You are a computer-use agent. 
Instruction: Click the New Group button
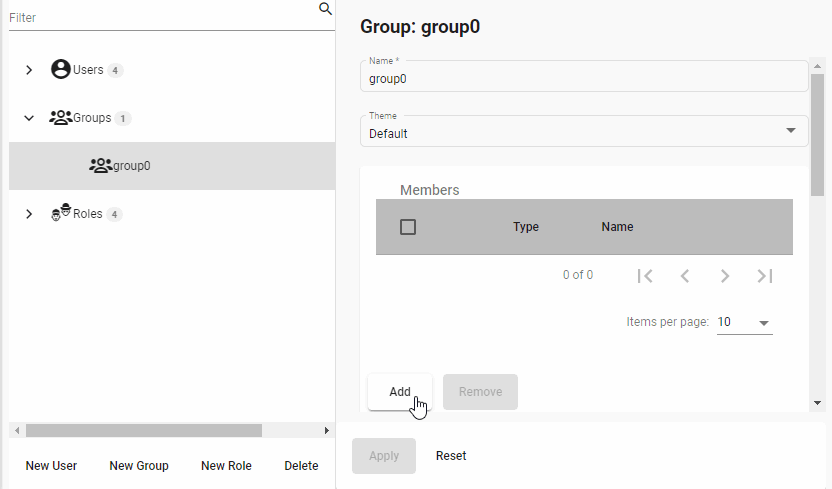139,466
